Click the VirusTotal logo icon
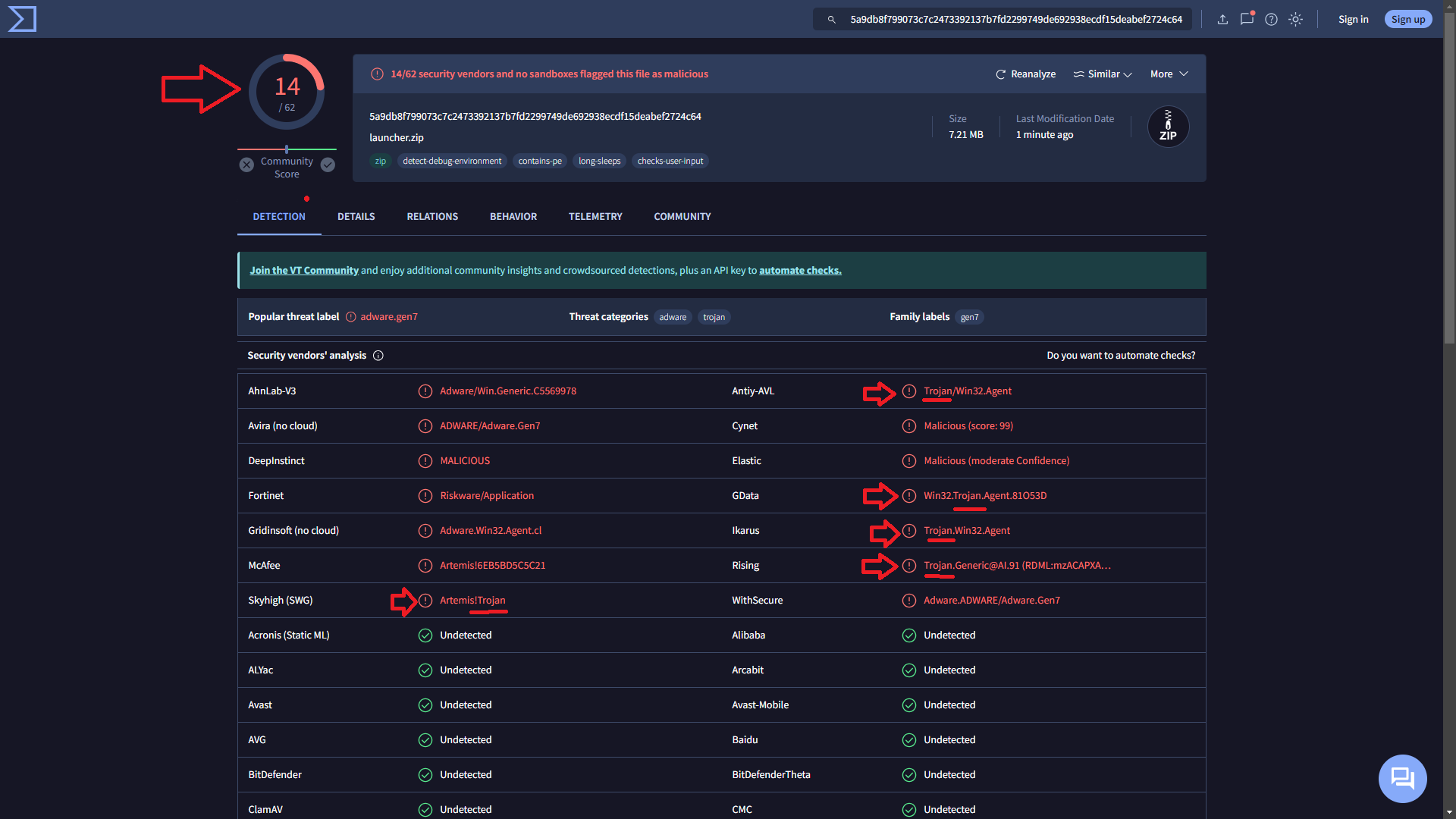This screenshot has height=819, width=1456. tap(22, 19)
